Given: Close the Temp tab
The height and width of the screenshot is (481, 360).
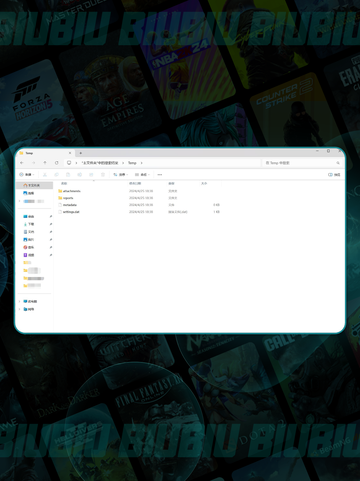Looking at the screenshot, I should click(70, 153).
